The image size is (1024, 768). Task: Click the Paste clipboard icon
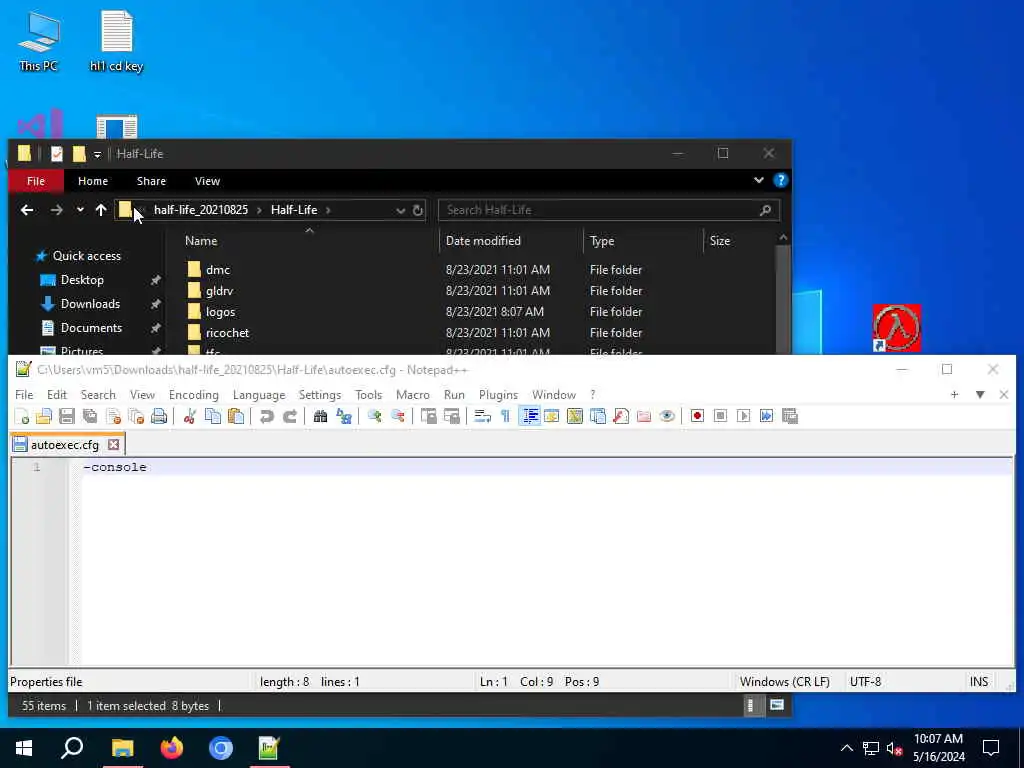tap(236, 416)
